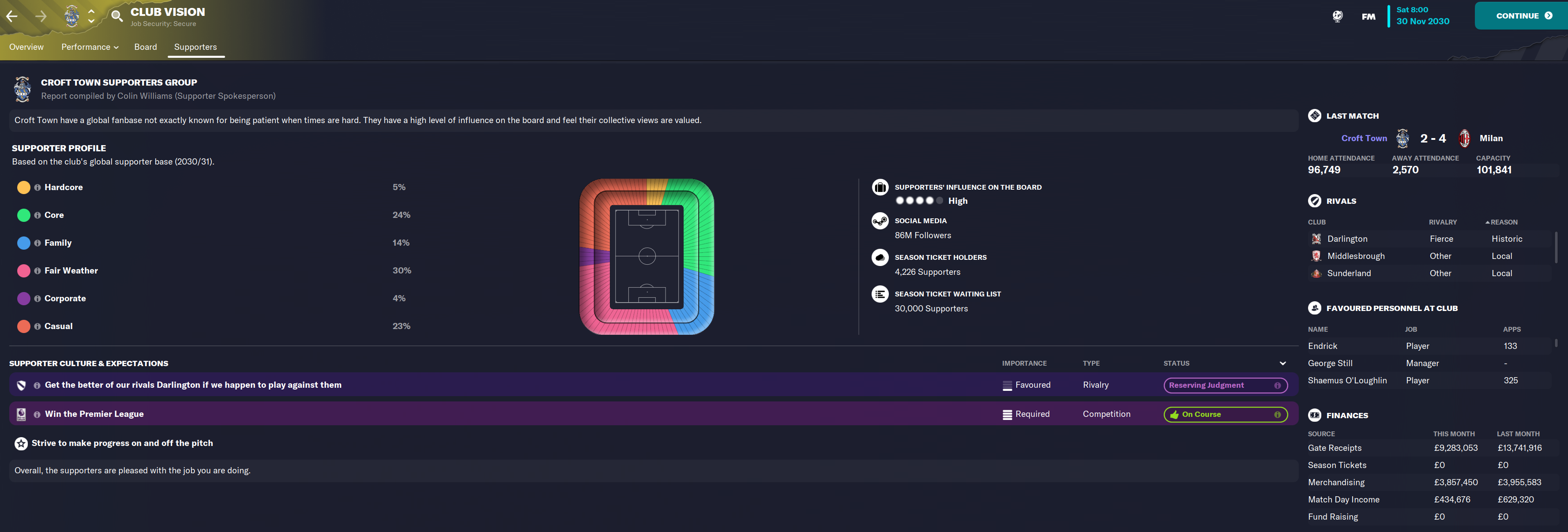Click the influence rating dots showing High
1568x532 pixels.
pos(919,200)
